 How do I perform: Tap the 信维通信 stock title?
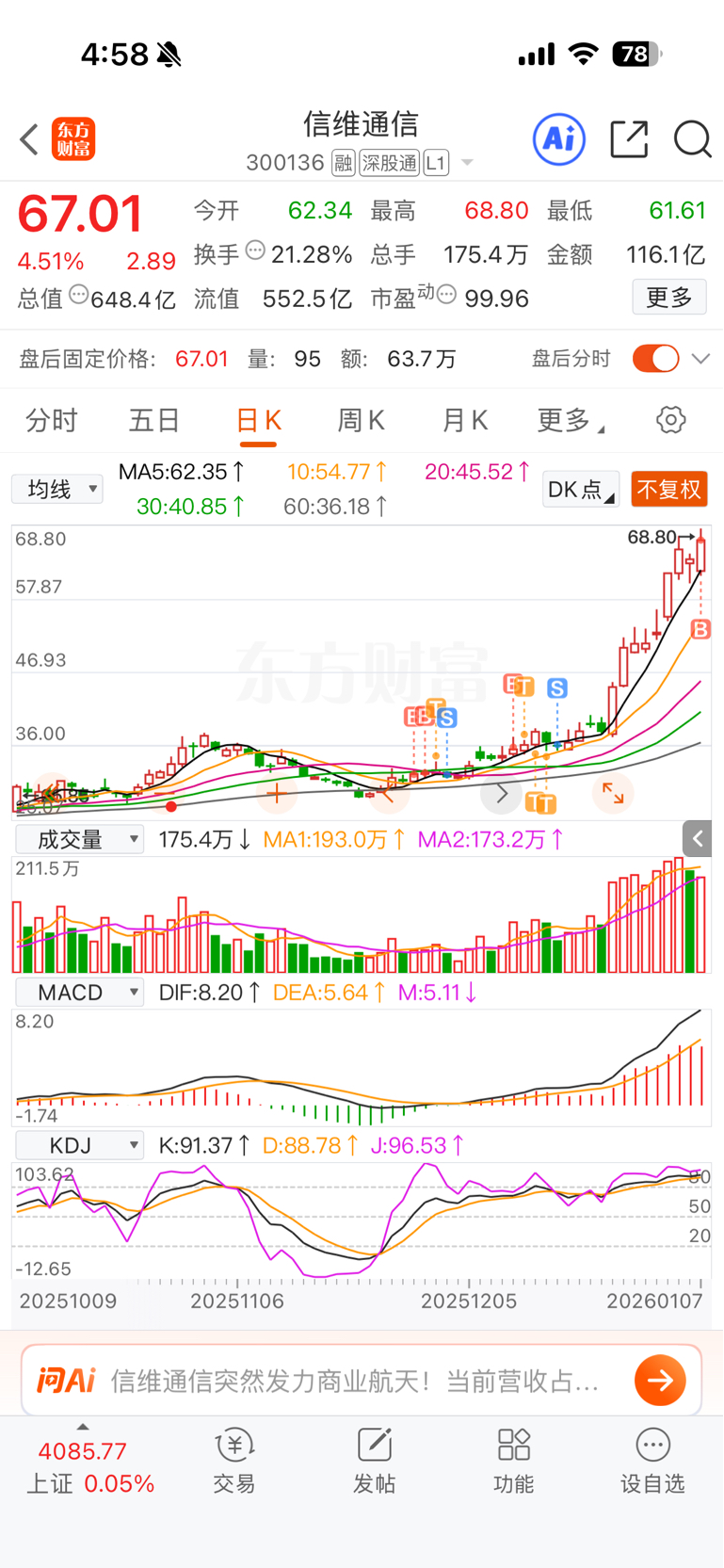(x=361, y=123)
